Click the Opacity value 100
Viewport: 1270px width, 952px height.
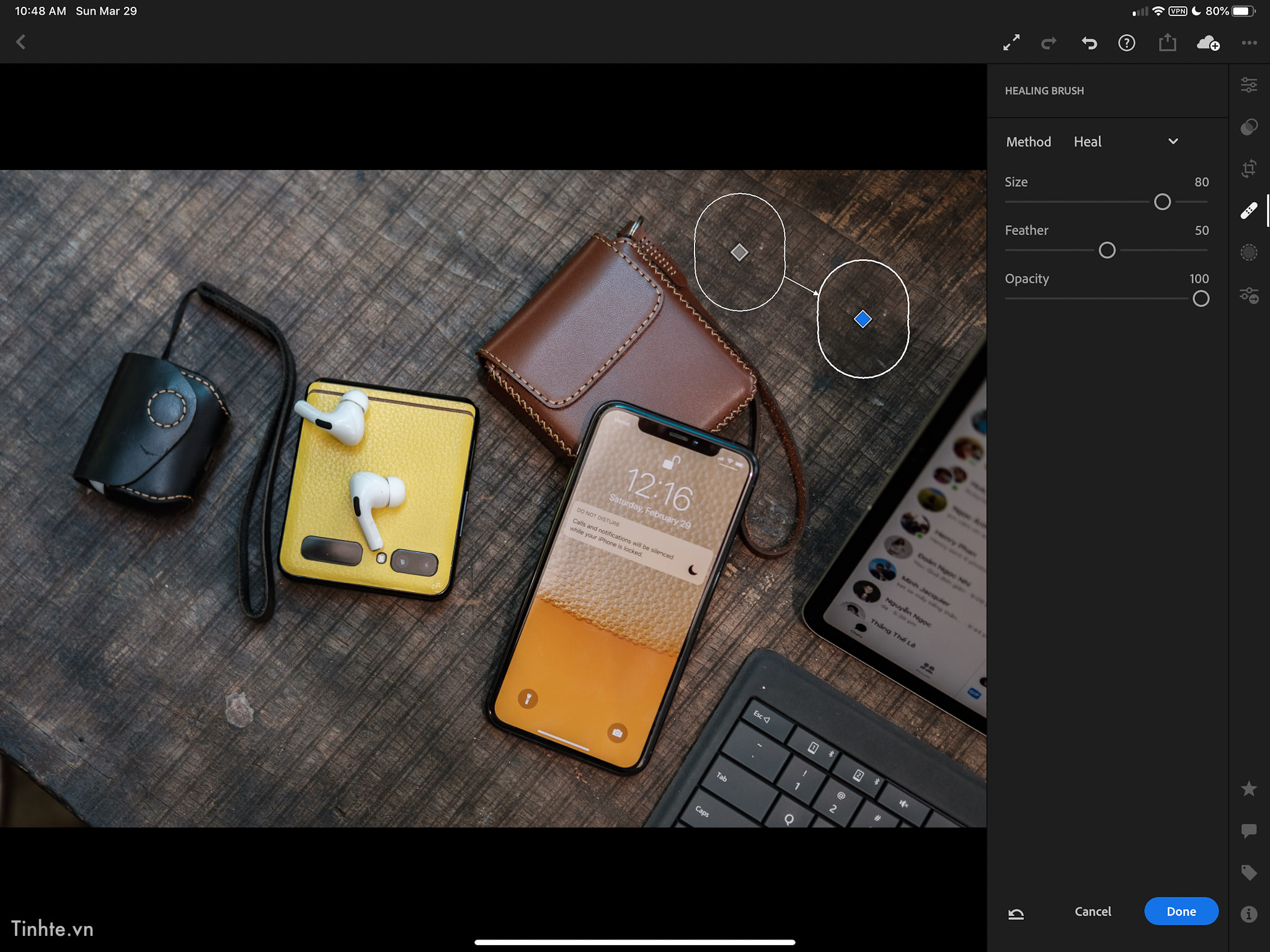[x=1199, y=278]
